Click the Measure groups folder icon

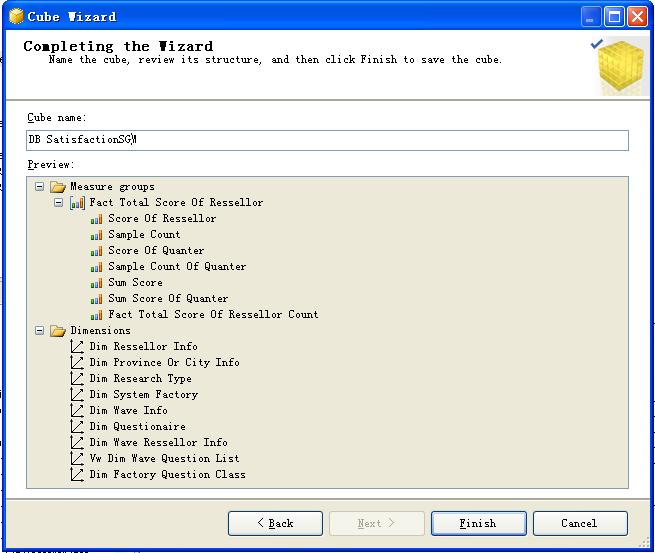58,186
